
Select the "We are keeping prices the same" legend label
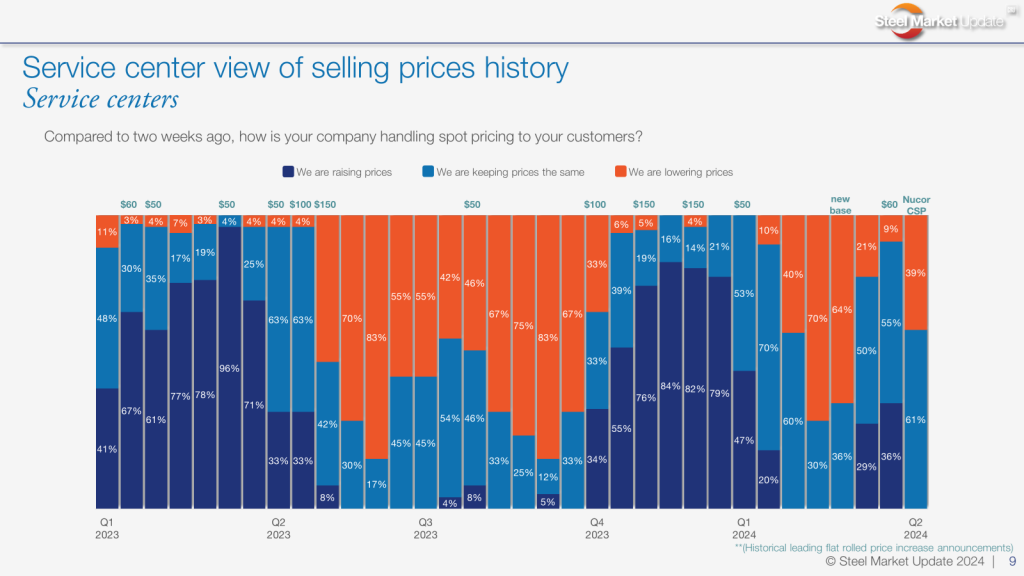coord(510,172)
